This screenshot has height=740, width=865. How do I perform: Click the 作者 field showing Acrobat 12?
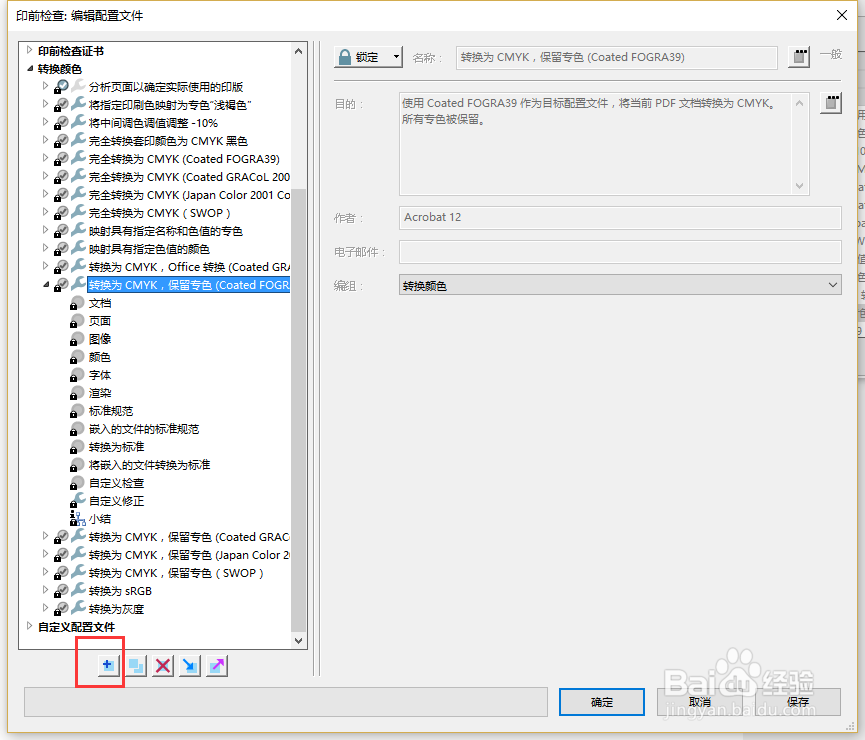620,217
